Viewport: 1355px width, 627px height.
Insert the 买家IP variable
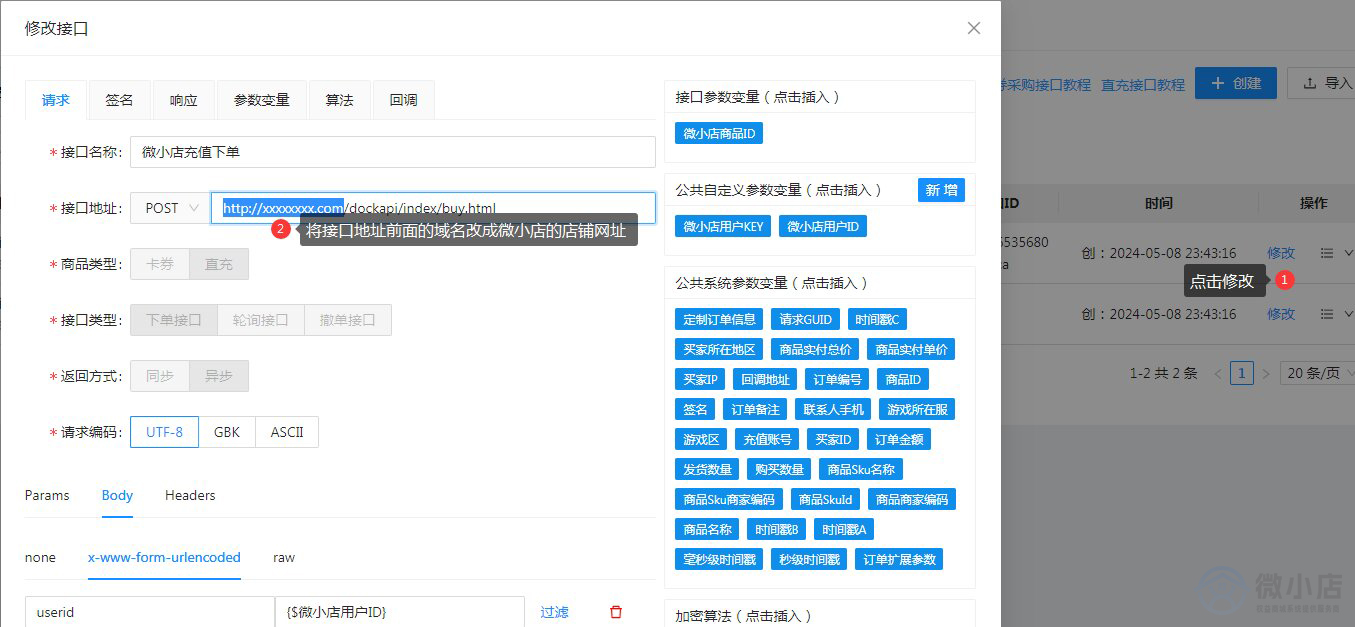pos(700,379)
